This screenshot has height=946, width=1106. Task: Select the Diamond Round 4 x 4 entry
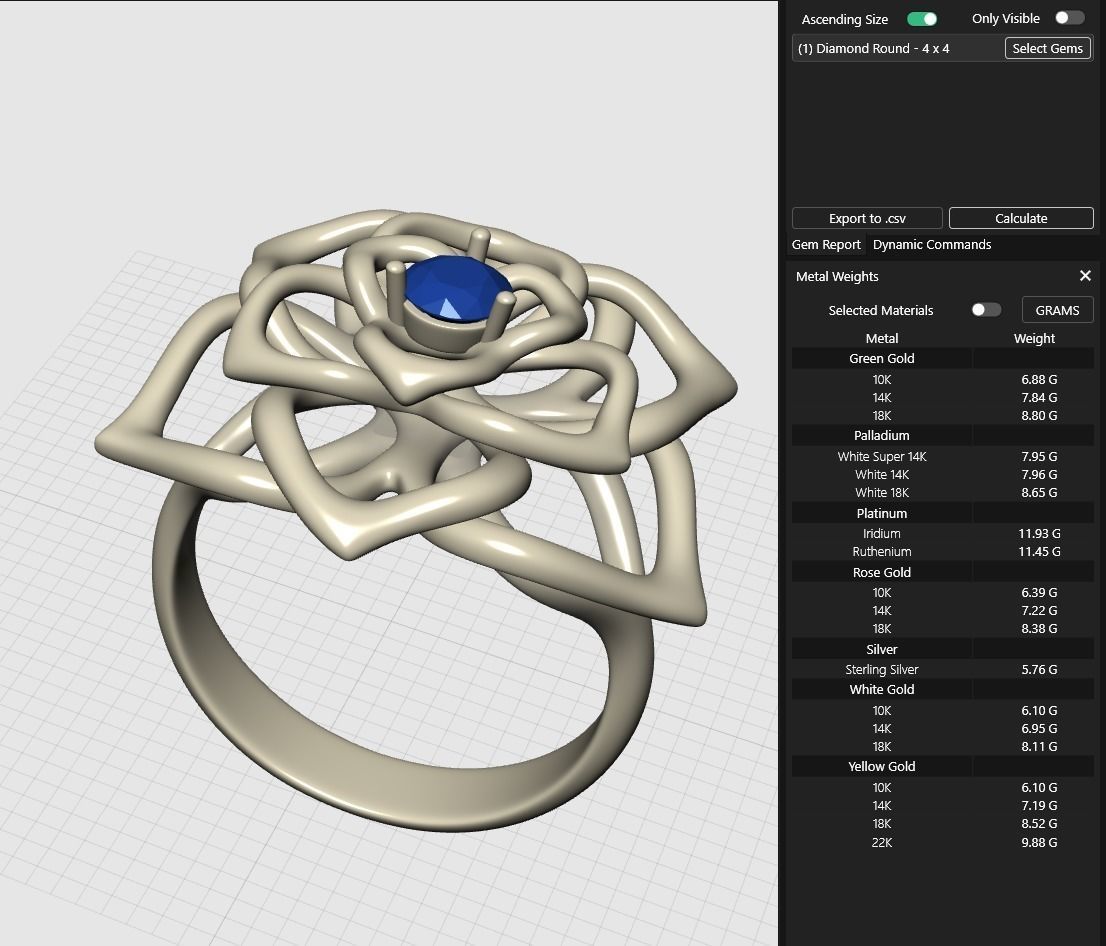pos(873,48)
